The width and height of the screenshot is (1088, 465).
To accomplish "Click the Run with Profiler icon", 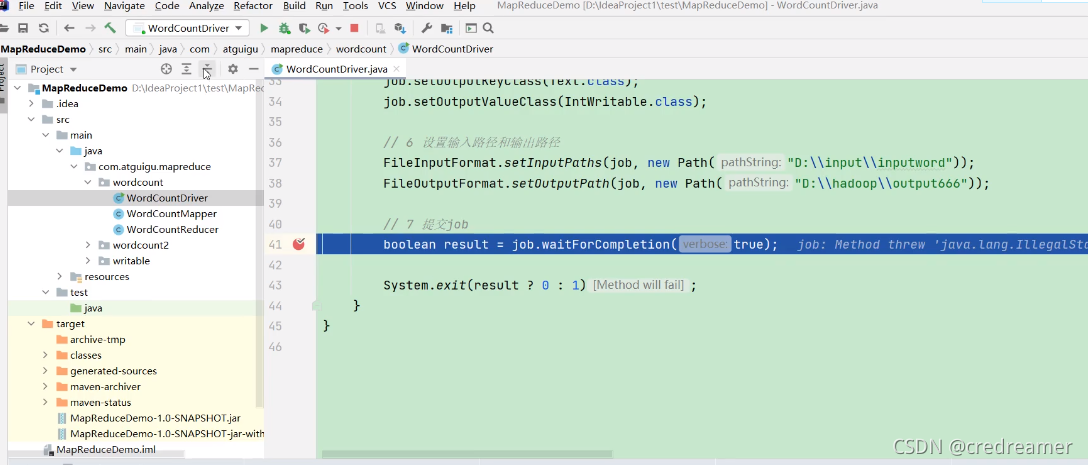I will tap(323, 28).
